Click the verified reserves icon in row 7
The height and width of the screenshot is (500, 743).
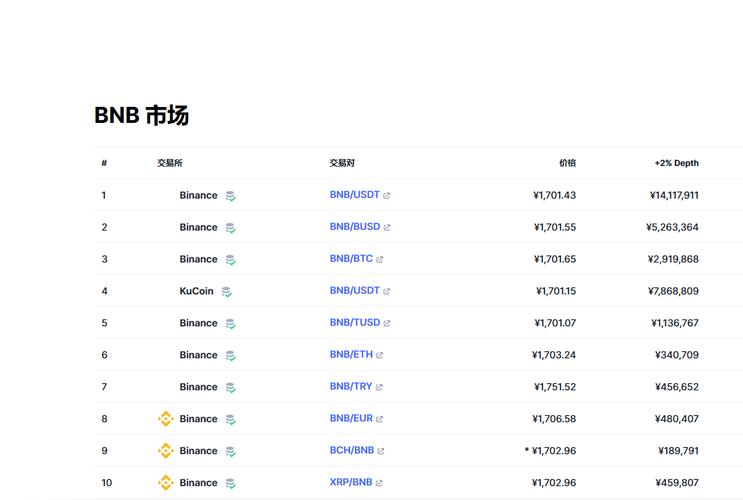(230, 388)
